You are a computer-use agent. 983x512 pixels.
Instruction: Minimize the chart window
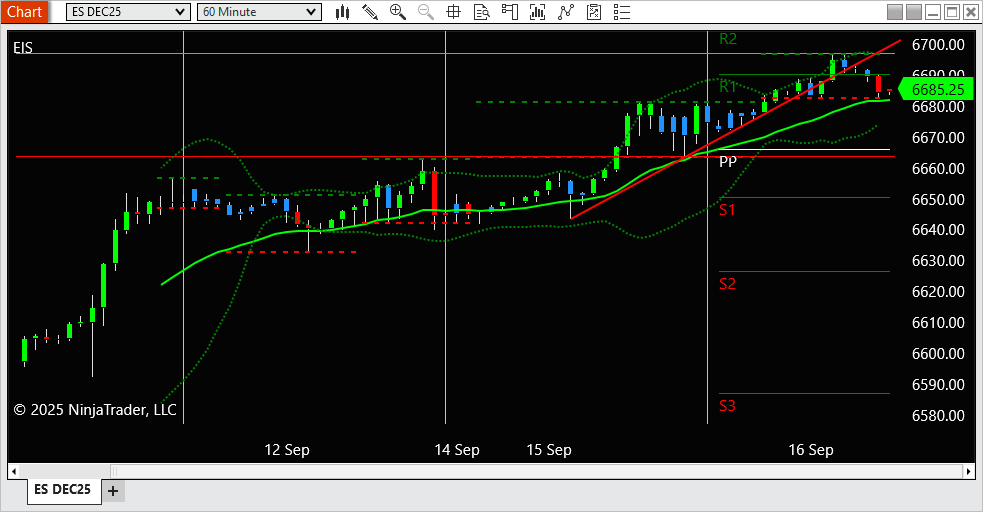click(933, 12)
